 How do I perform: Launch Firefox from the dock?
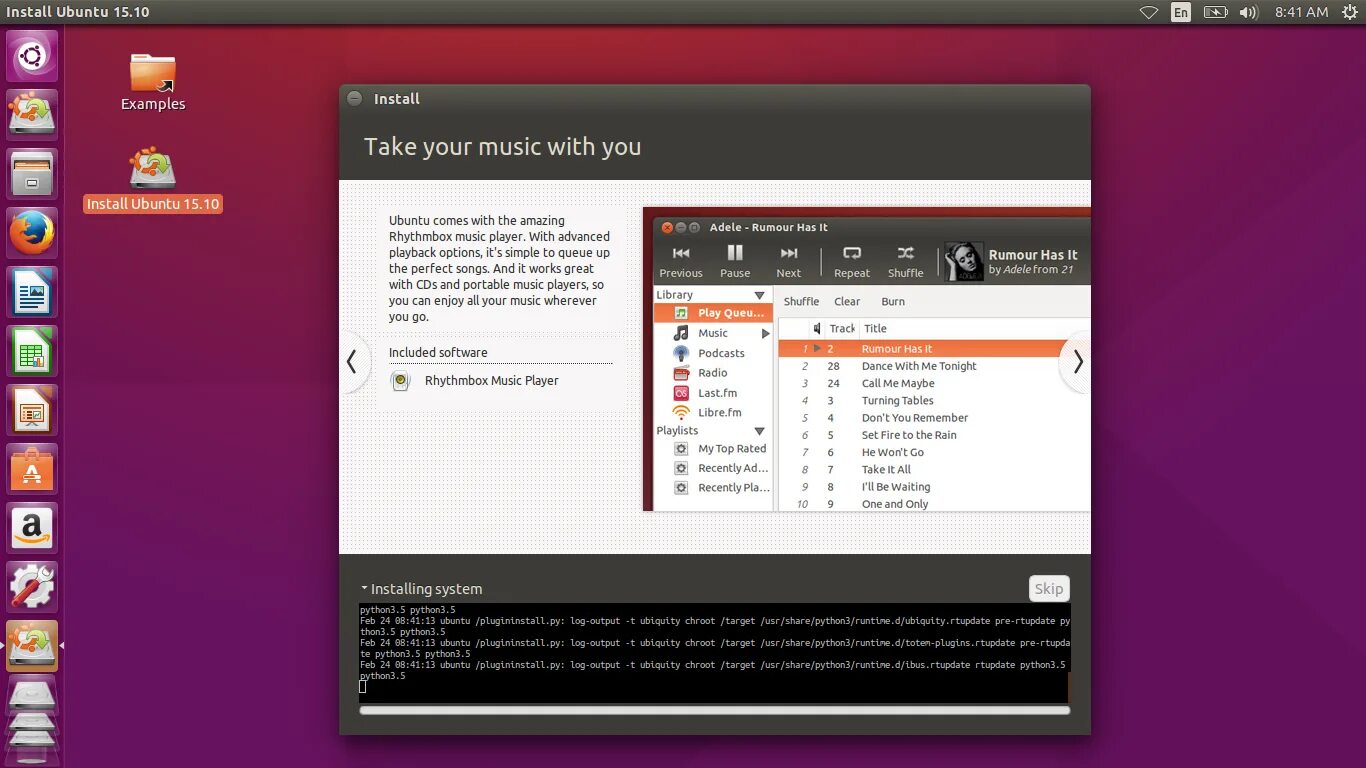tap(32, 233)
